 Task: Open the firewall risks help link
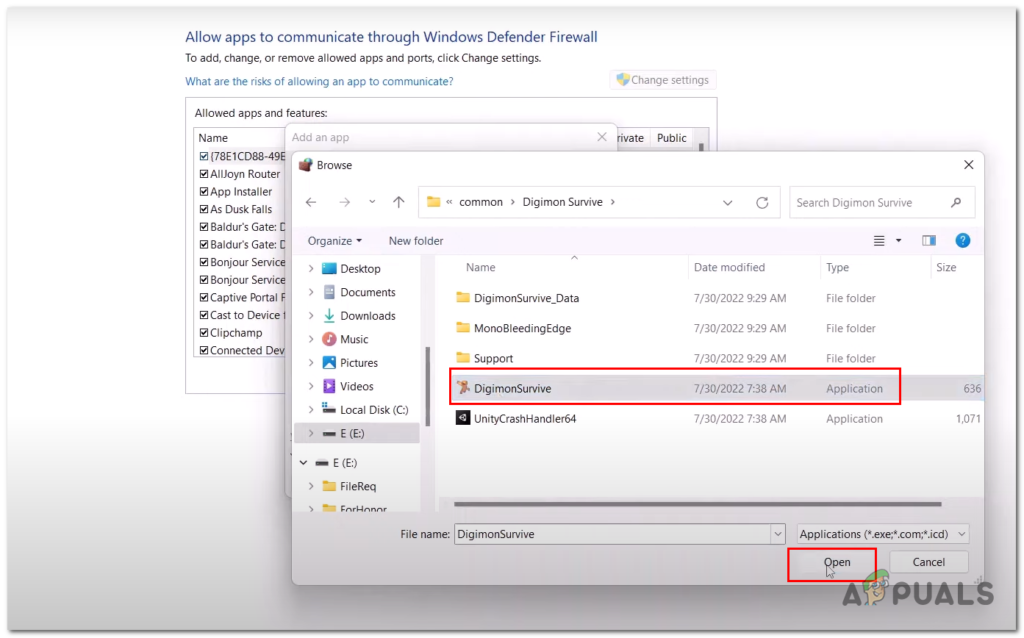coord(319,81)
